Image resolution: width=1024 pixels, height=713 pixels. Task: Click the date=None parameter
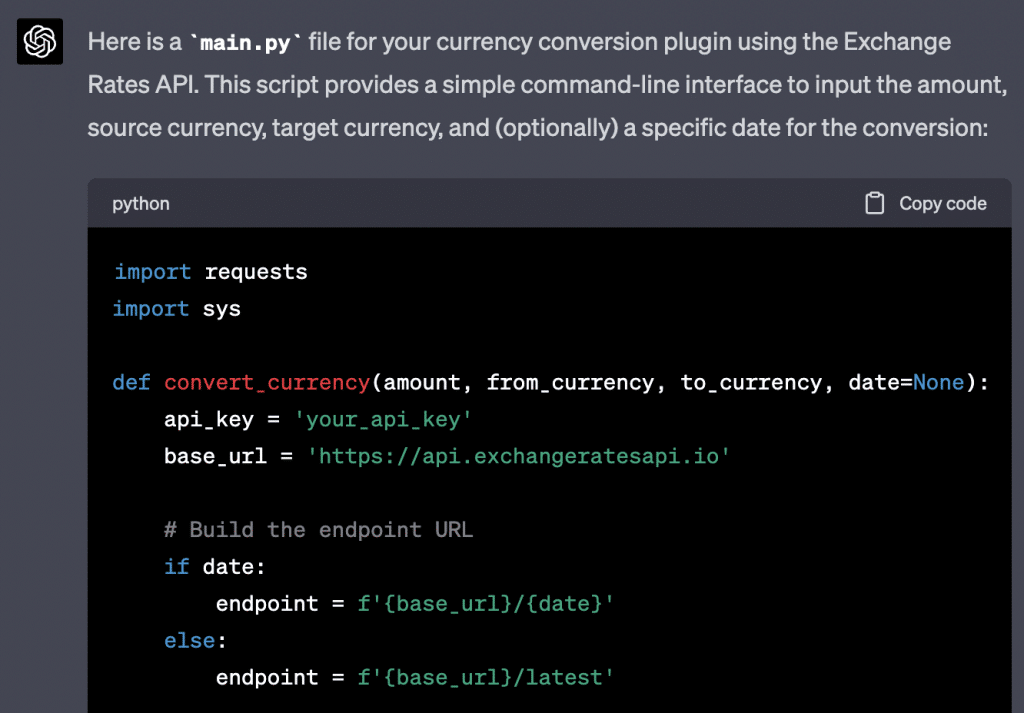tap(906, 382)
